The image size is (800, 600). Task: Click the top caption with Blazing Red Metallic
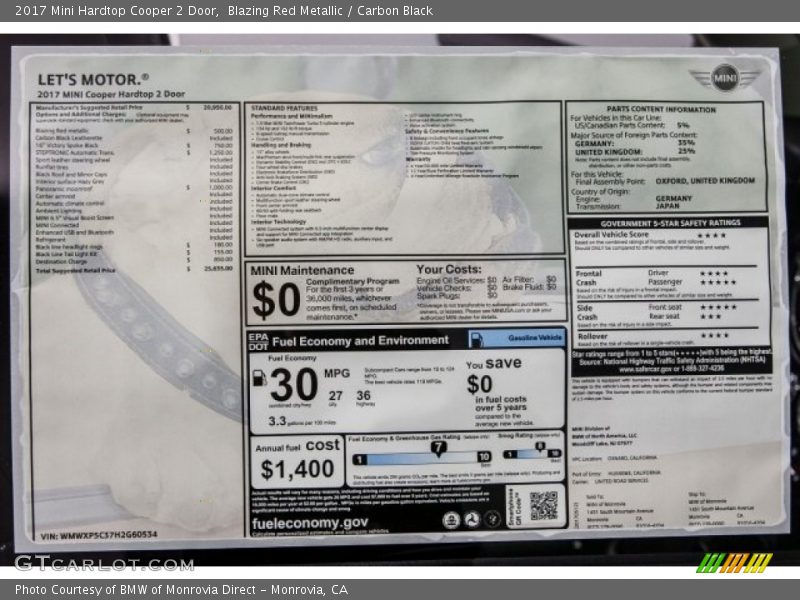point(223,11)
